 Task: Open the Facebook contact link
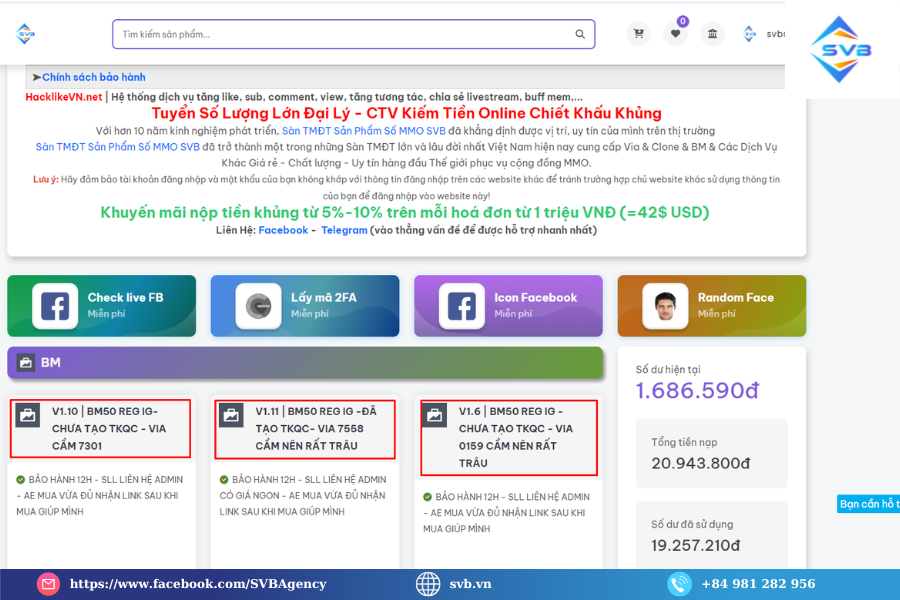coord(283,230)
